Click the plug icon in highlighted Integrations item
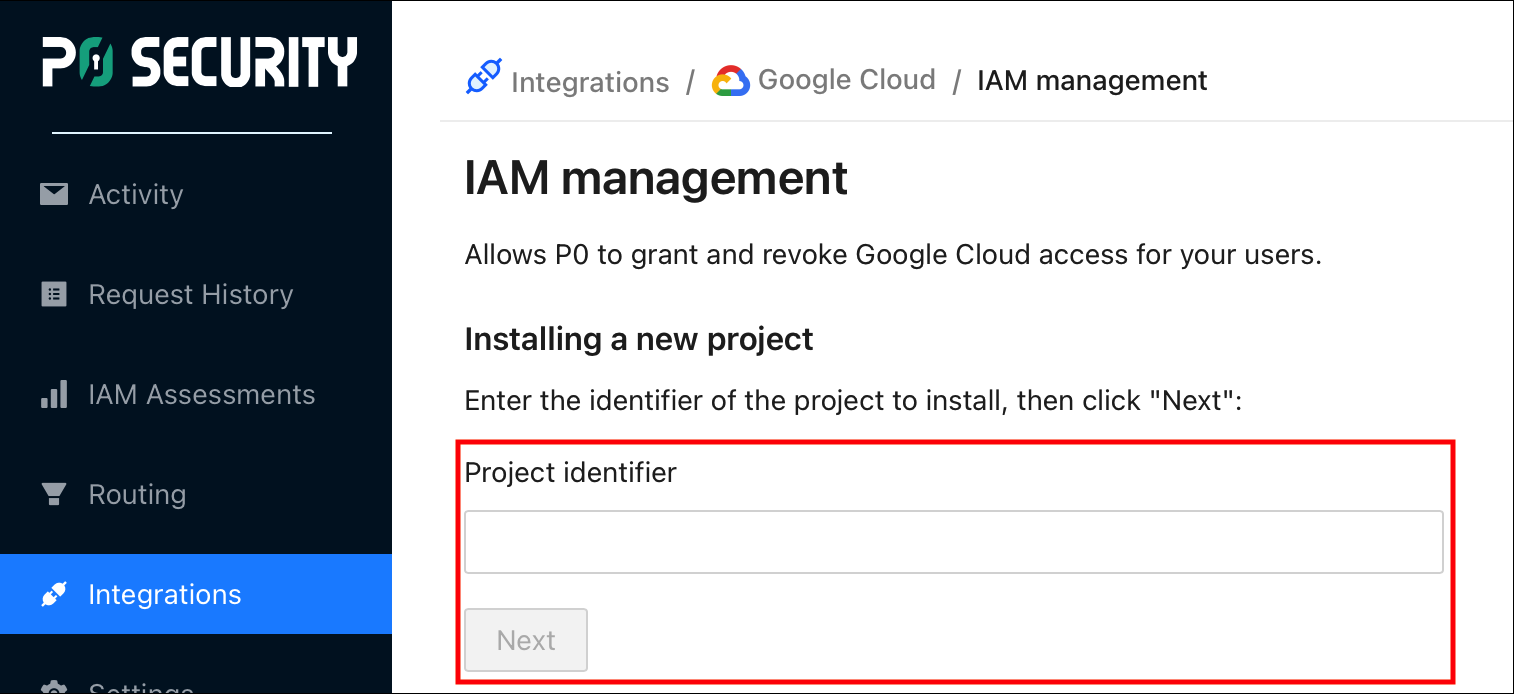The width and height of the screenshot is (1514, 694). [x=54, y=594]
